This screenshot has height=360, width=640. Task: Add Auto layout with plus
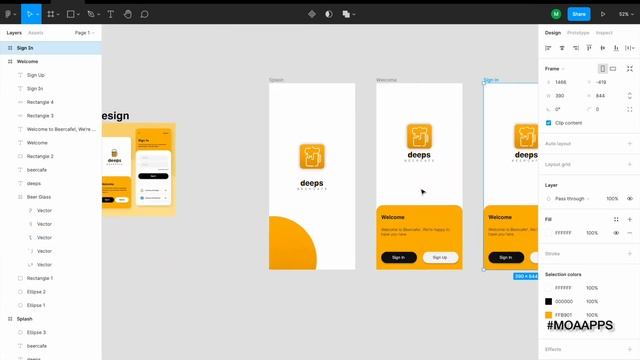[630, 144]
